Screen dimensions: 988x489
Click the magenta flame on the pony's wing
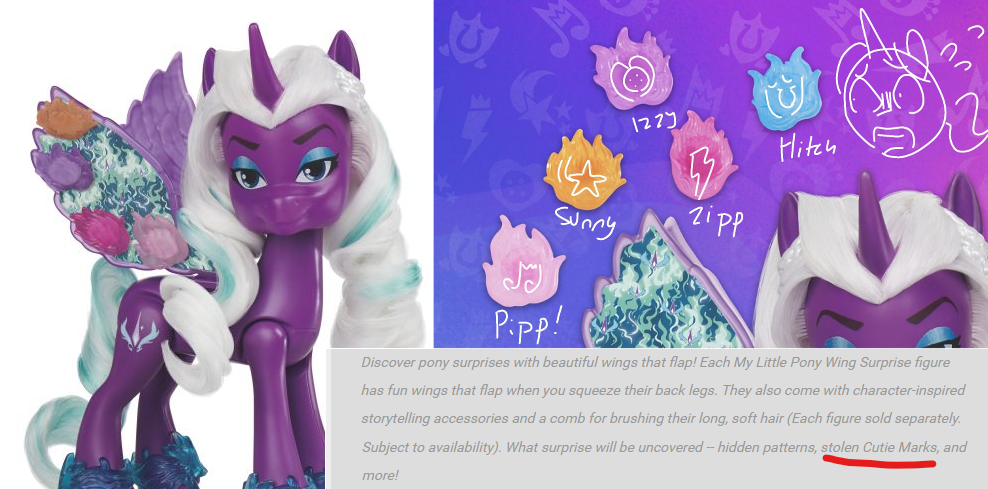(x=101, y=231)
